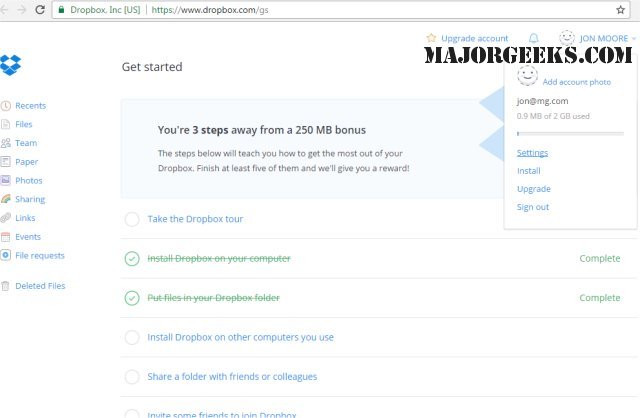Choose Upgrade in account menu
Image resolution: width=640 pixels, height=418 pixels.
(x=534, y=189)
